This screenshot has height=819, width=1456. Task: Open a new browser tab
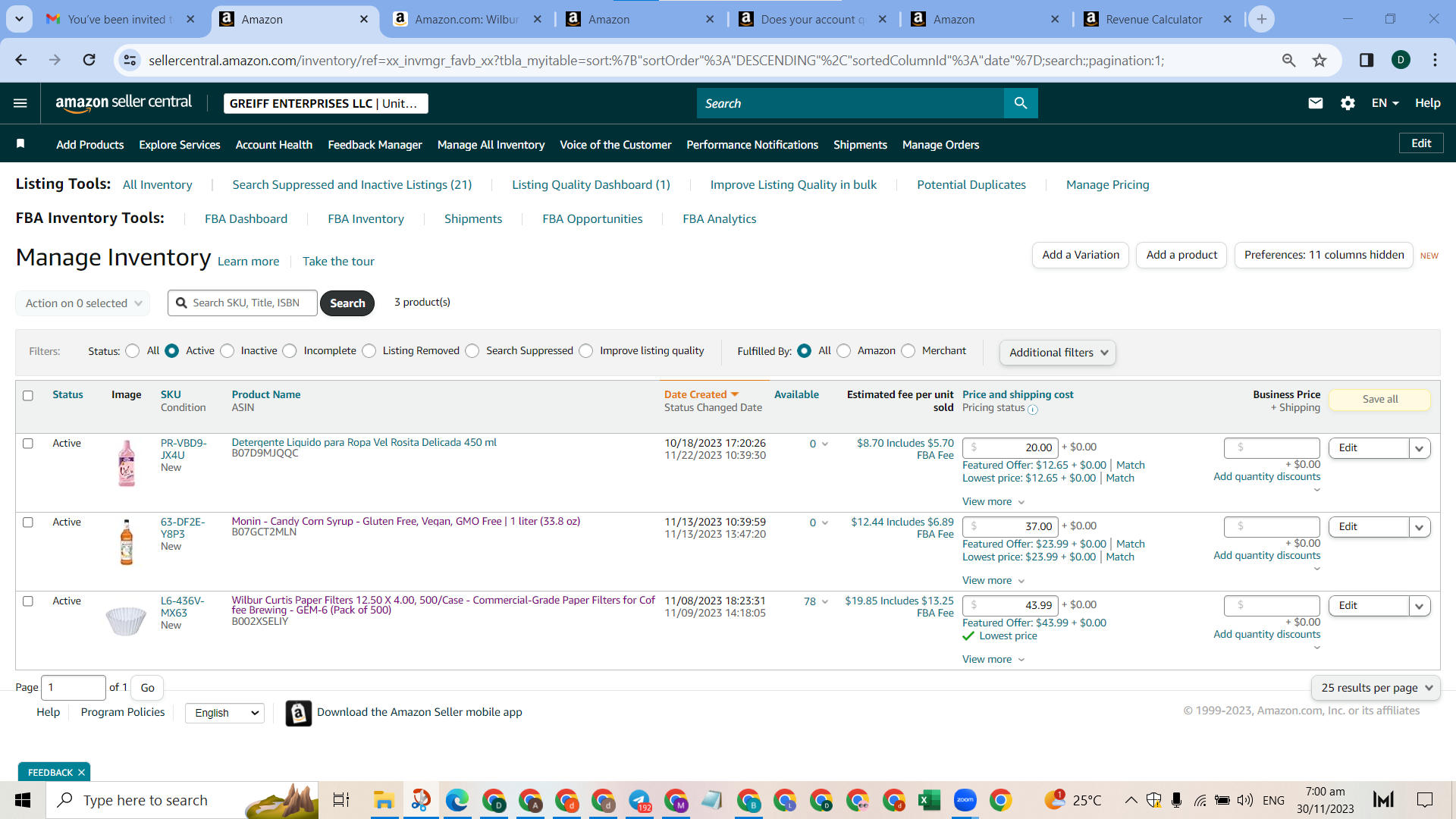[x=1262, y=19]
